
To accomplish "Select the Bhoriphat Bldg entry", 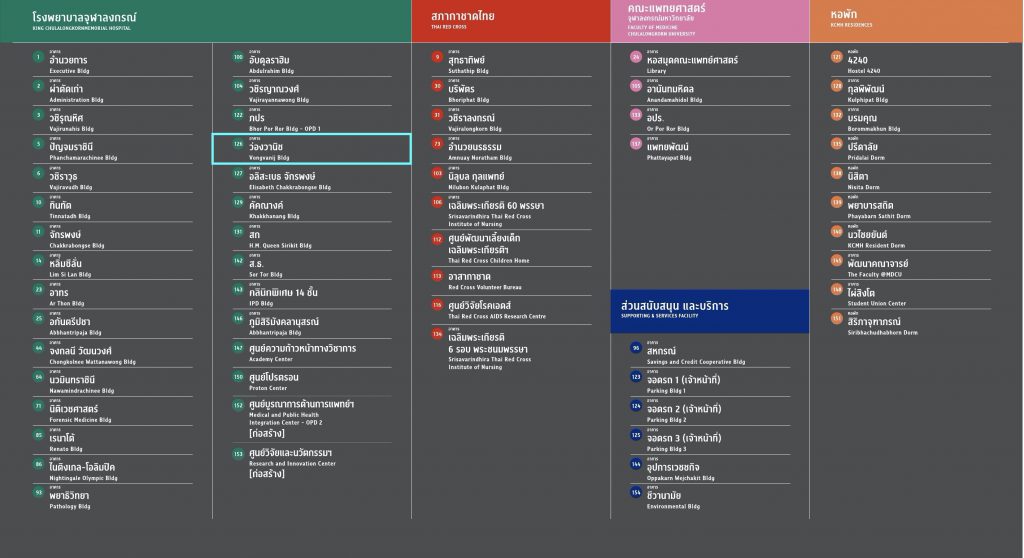I will (511, 91).
